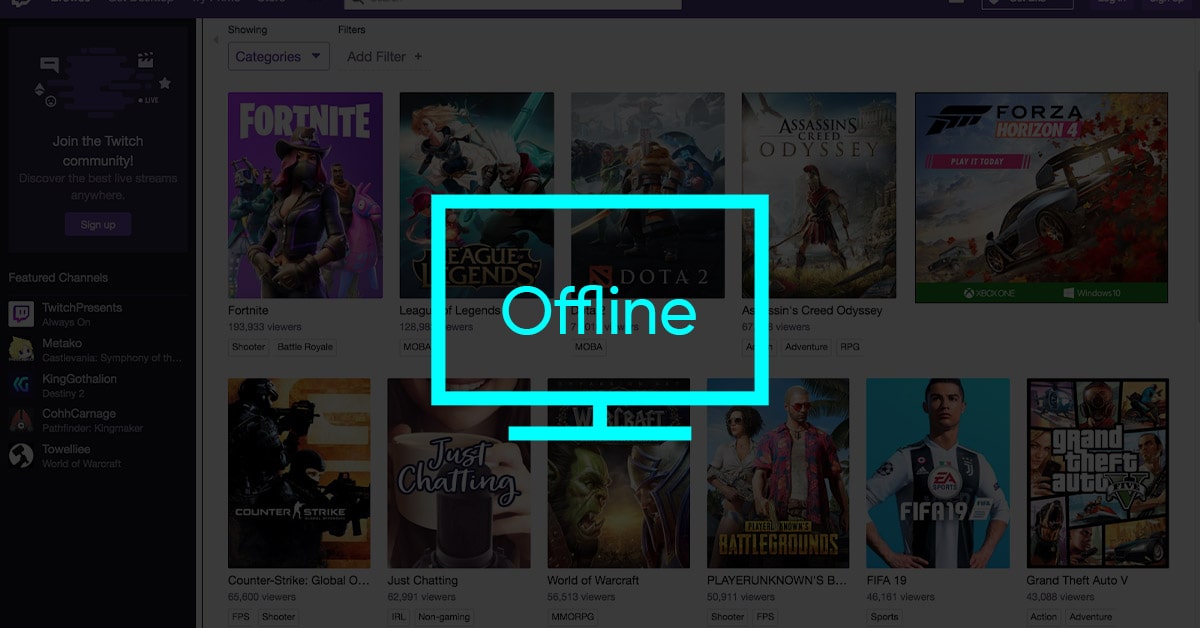Click the Shooter tag below Fortnite
Image resolution: width=1200 pixels, height=628 pixels.
249,347
